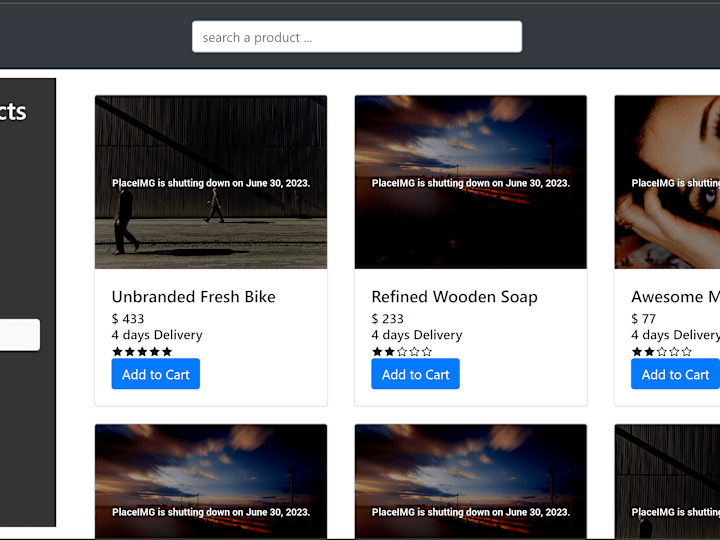Click the white input box in the dark sidebar

coord(20,335)
